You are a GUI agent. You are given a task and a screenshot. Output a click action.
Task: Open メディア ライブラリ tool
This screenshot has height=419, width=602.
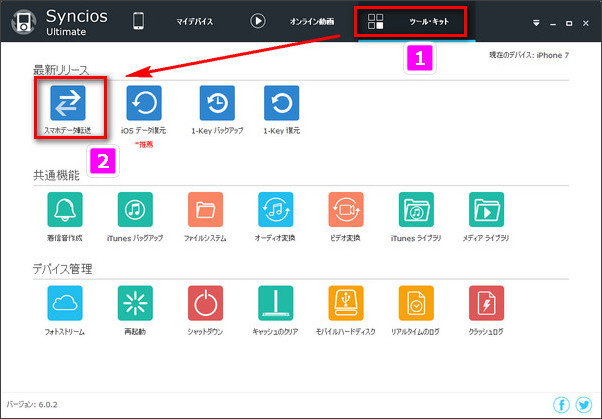[486, 209]
